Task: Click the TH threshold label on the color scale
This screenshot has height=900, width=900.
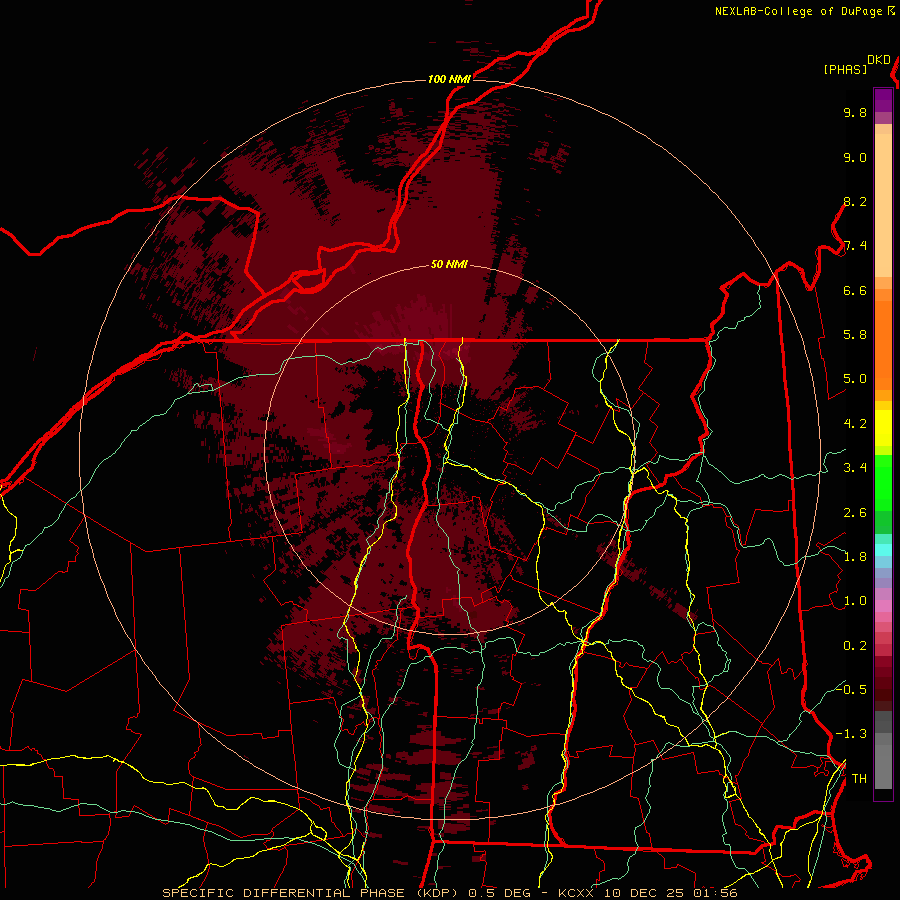Action: 859,779
